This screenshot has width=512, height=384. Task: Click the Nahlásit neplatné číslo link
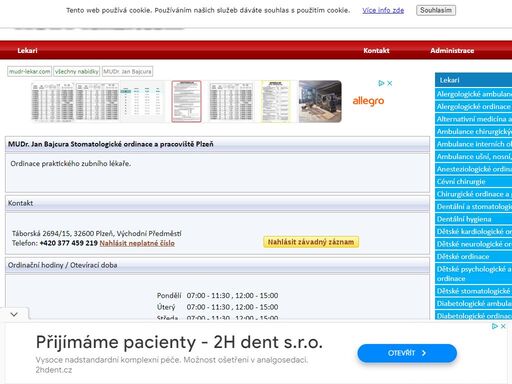137,243
